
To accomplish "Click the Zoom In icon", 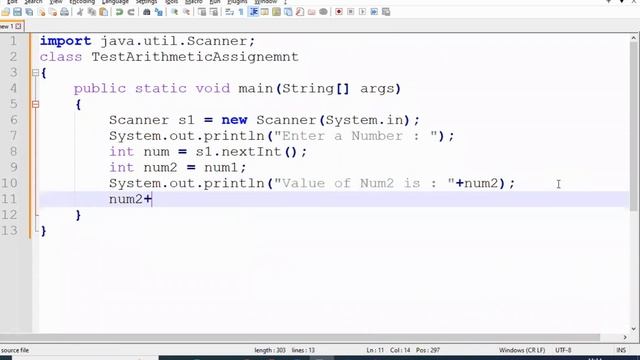I will [x=174, y=12].
